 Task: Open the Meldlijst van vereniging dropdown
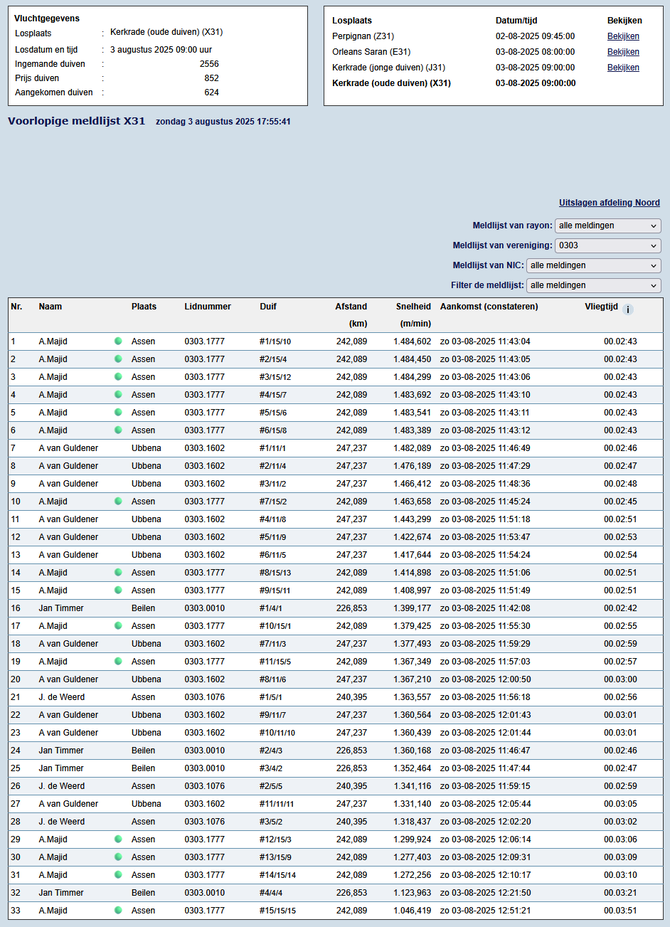(607, 246)
